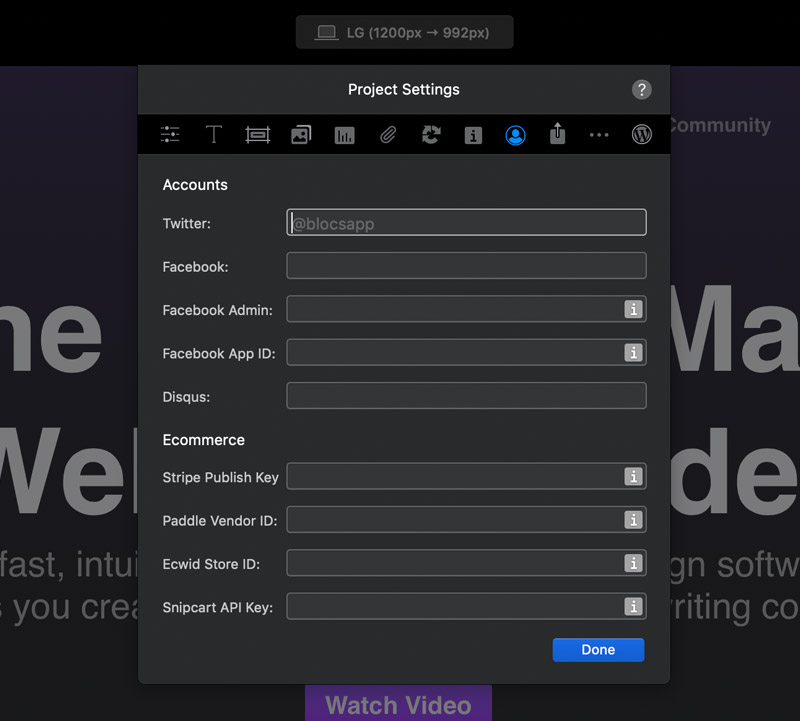Show info for Ecwid Store ID field
This screenshot has height=721, width=800.
point(633,563)
